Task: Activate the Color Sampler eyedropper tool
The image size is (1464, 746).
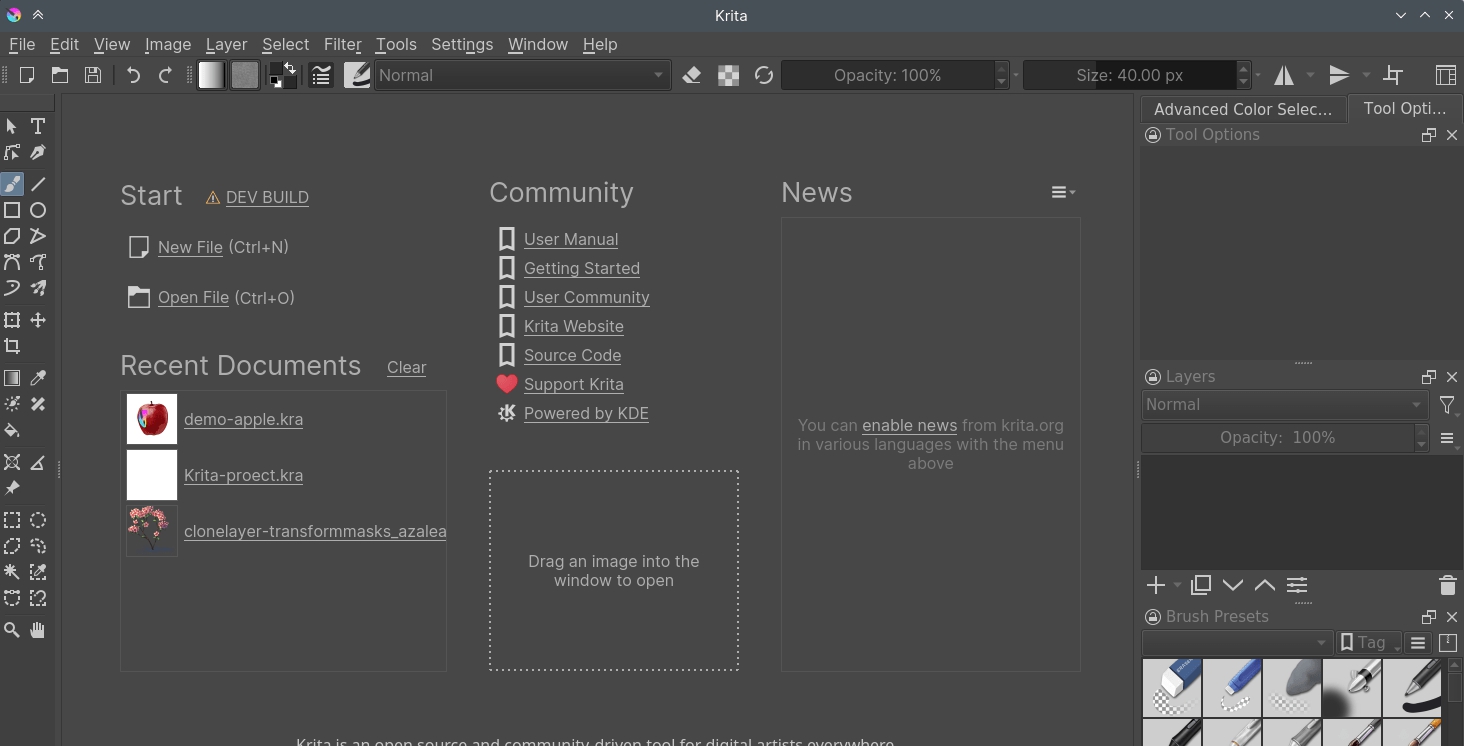Action: pos(38,378)
